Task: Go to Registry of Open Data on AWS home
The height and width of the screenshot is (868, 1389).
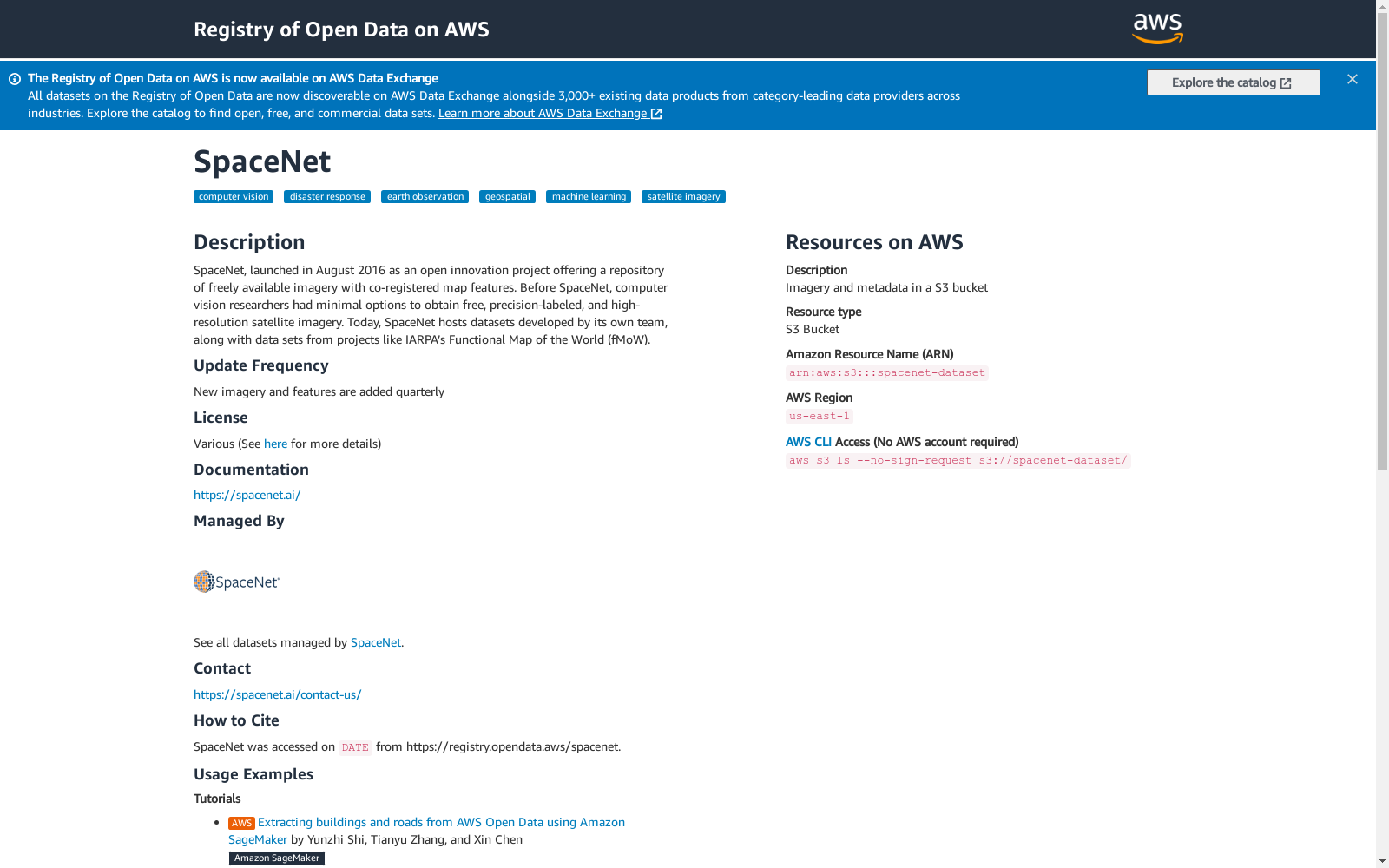Action: point(341,30)
